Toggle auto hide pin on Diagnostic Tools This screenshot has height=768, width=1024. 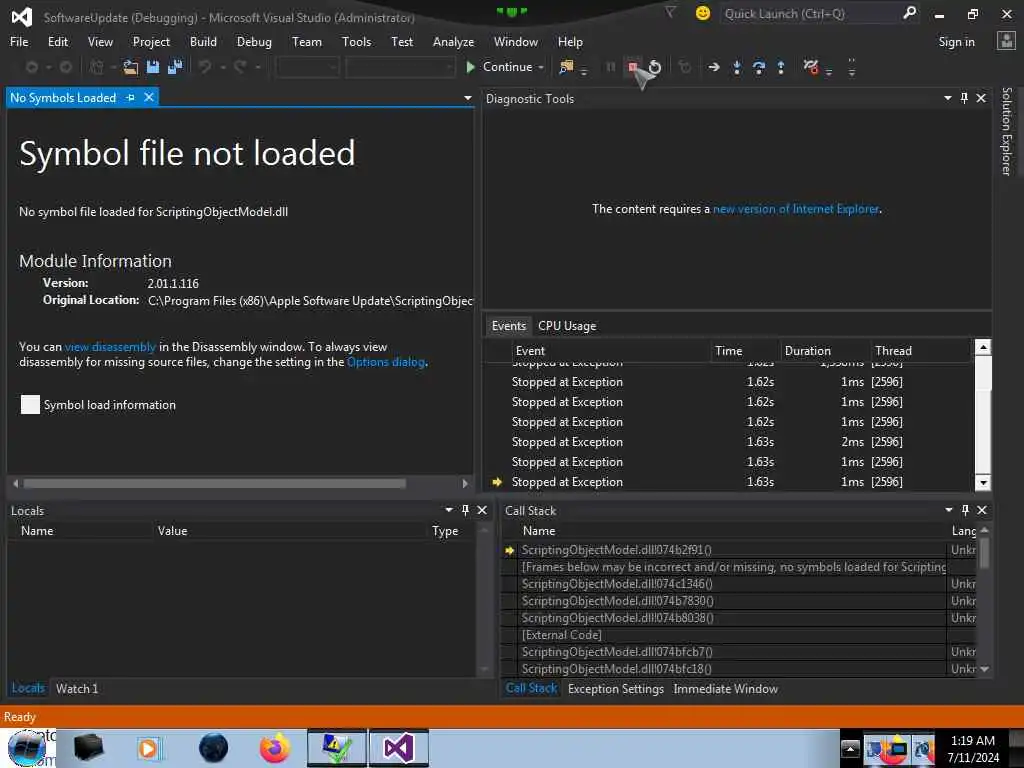click(964, 98)
